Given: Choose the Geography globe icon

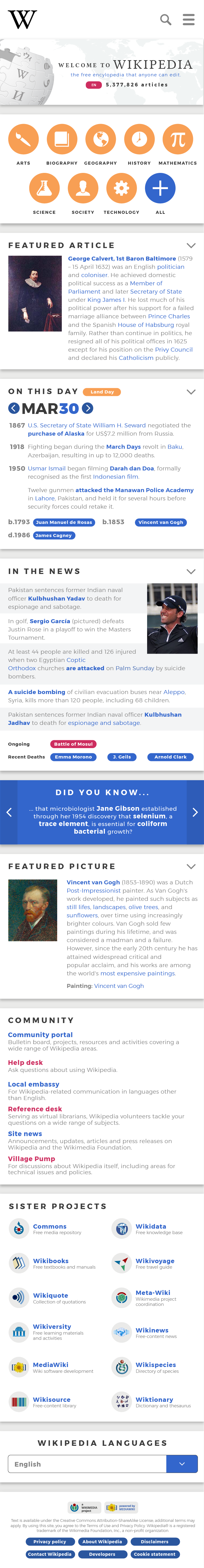Looking at the screenshot, I should pyautogui.click(x=101, y=139).
